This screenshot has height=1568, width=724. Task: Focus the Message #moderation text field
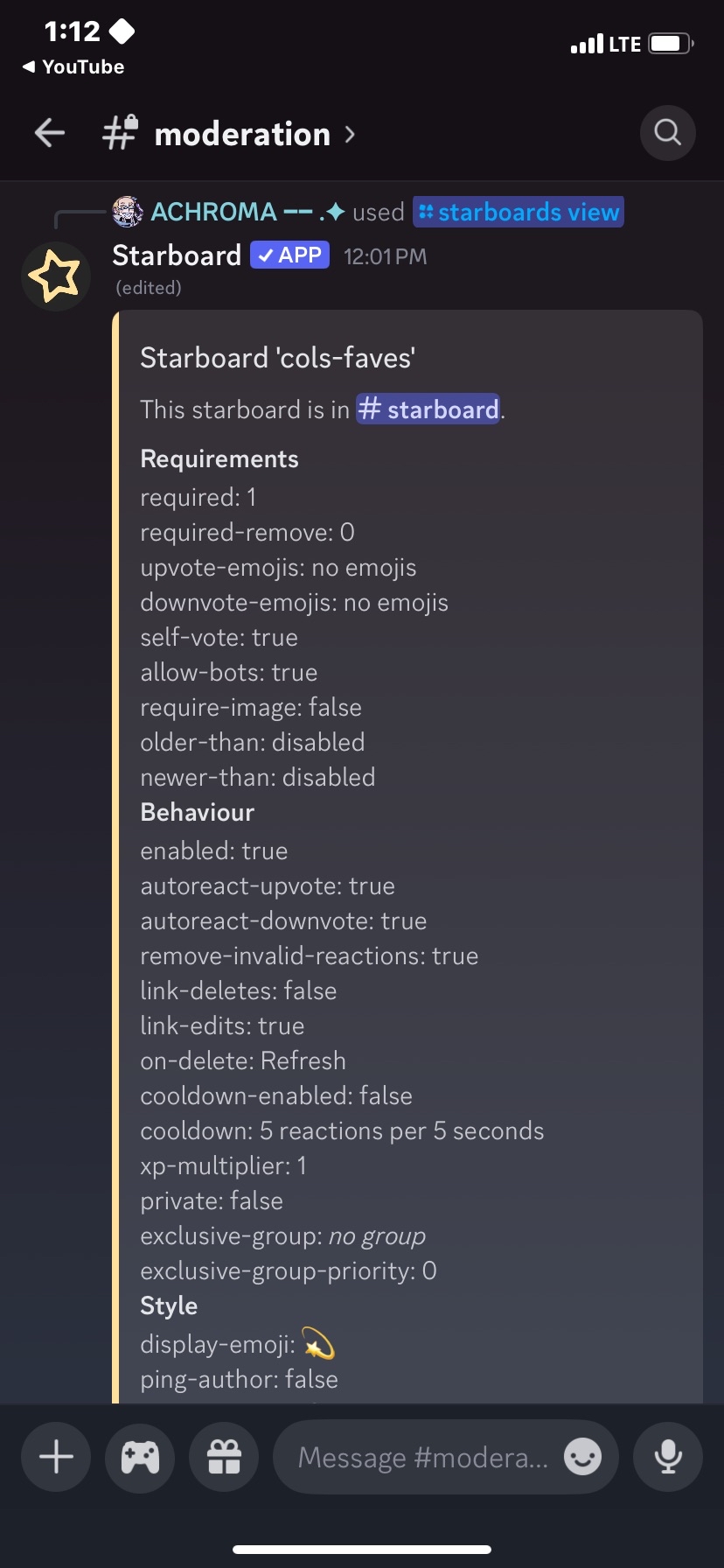click(423, 1457)
